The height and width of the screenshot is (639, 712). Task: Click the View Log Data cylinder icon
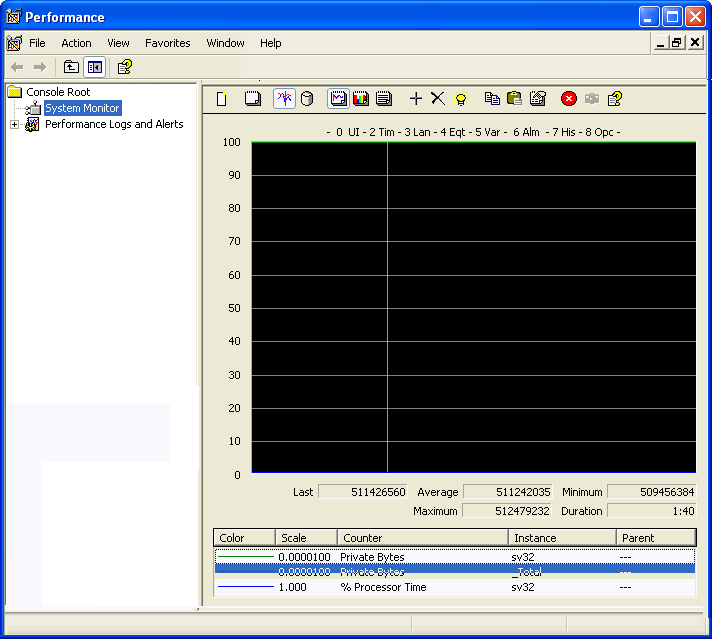tap(307, 99)
